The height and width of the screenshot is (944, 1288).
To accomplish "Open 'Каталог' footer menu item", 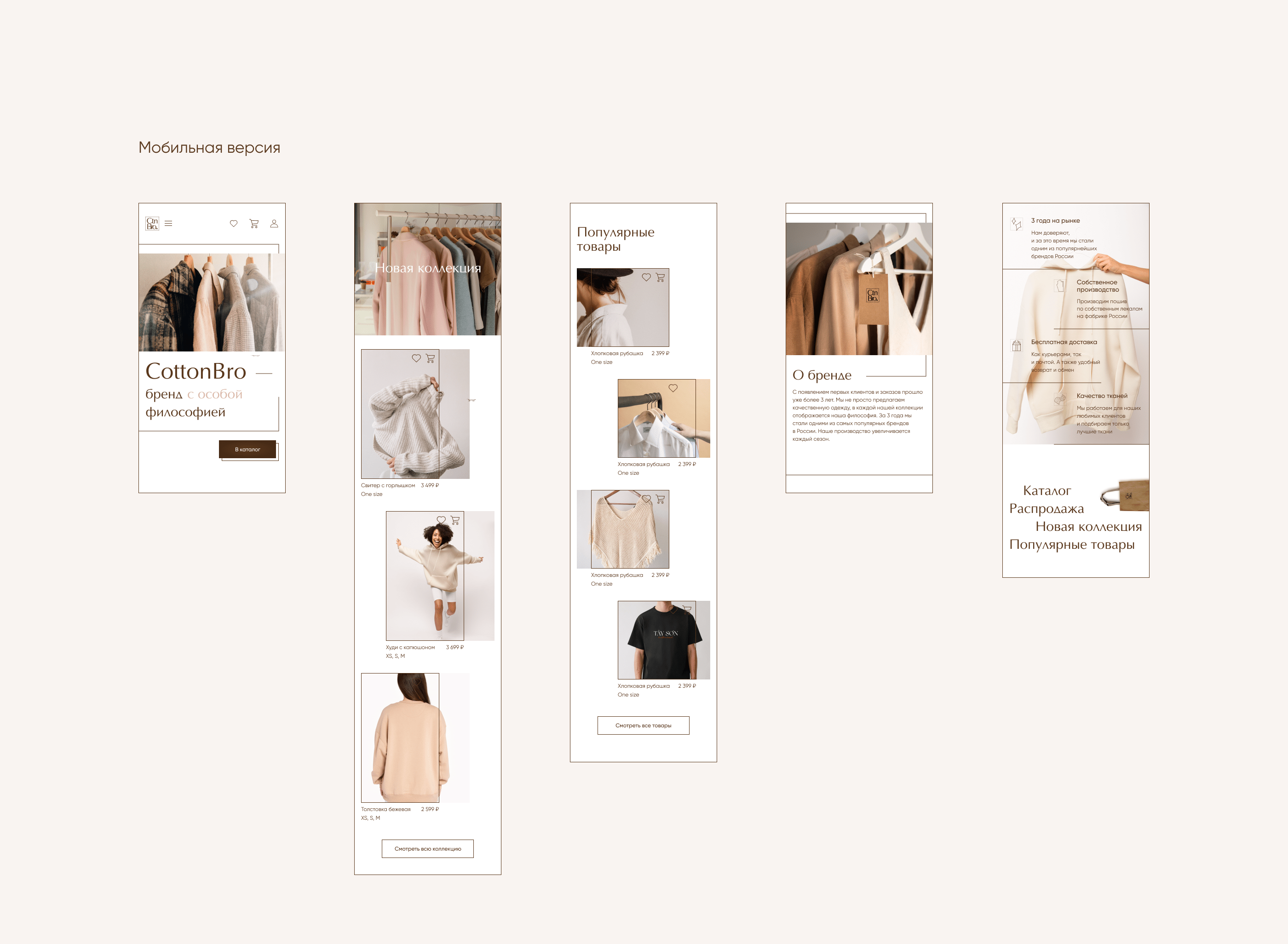I will 1047,491.
